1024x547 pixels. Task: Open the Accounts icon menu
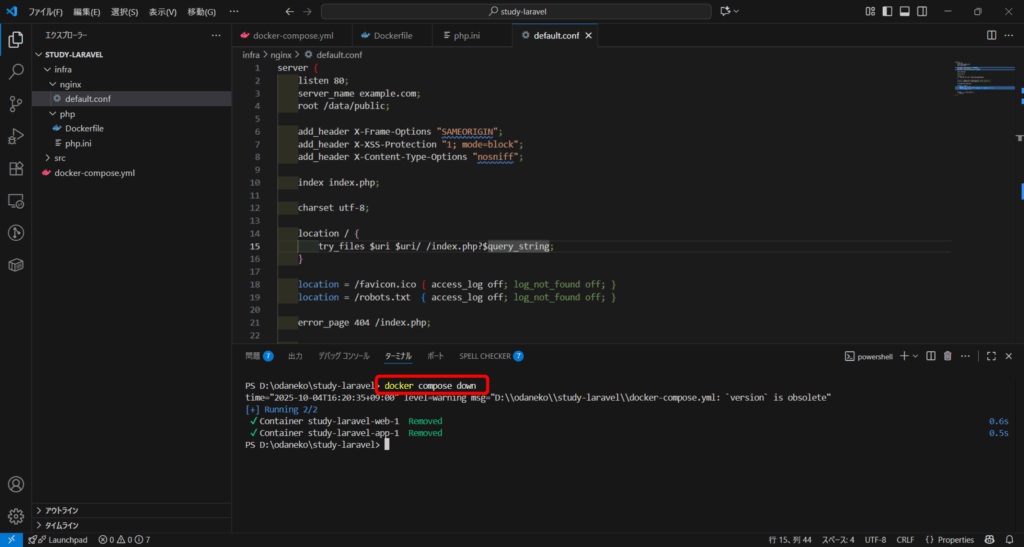pyautogui.click(x=16, y=485)
